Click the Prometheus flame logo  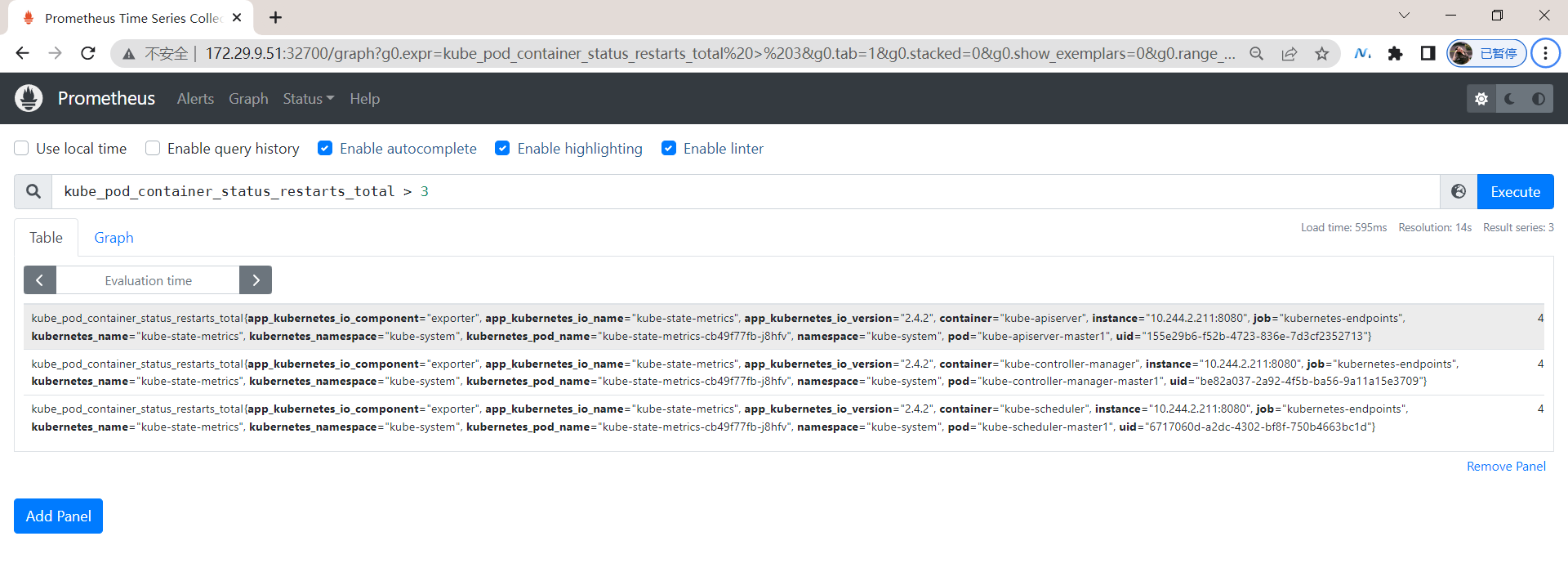[x=29, y=98]
